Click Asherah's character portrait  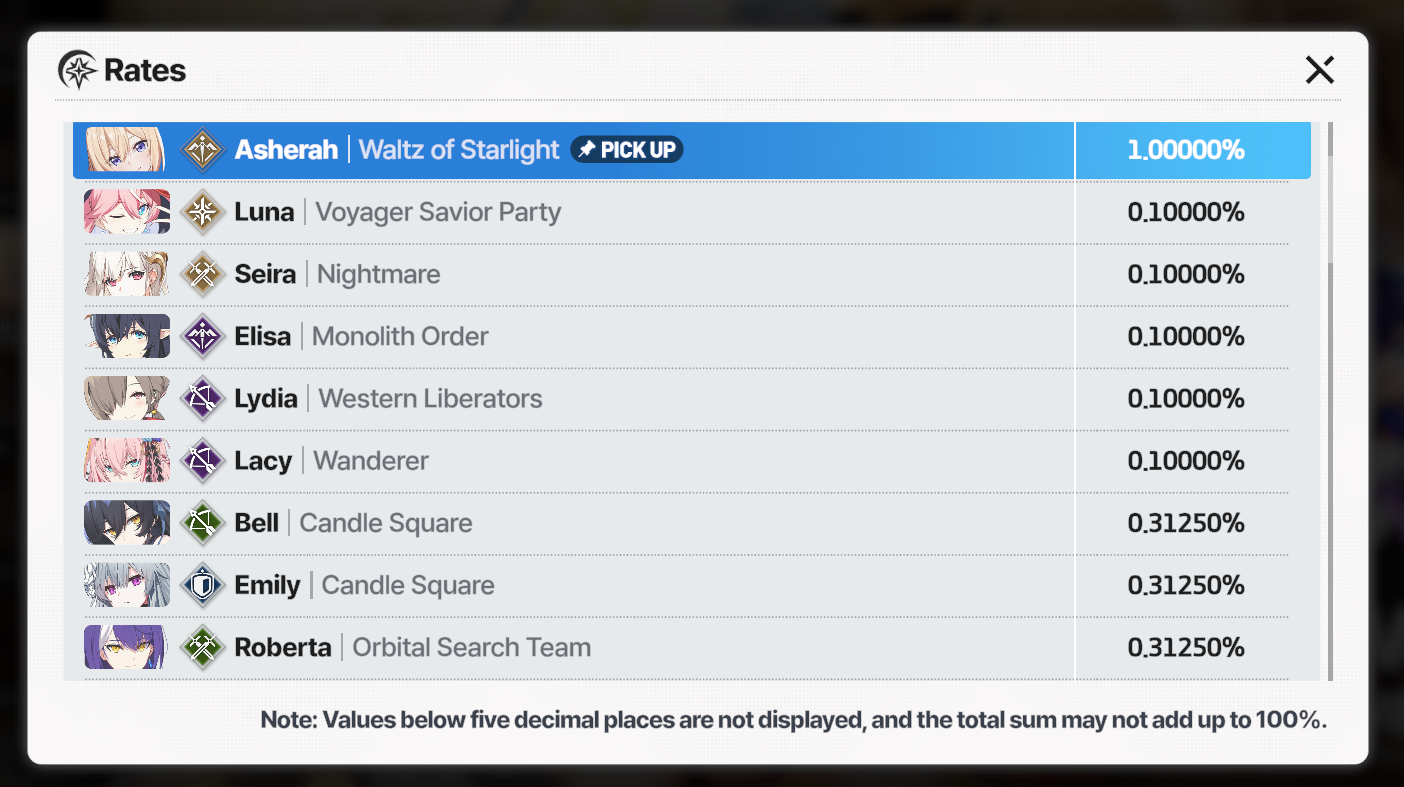click(x=126, y=150)
